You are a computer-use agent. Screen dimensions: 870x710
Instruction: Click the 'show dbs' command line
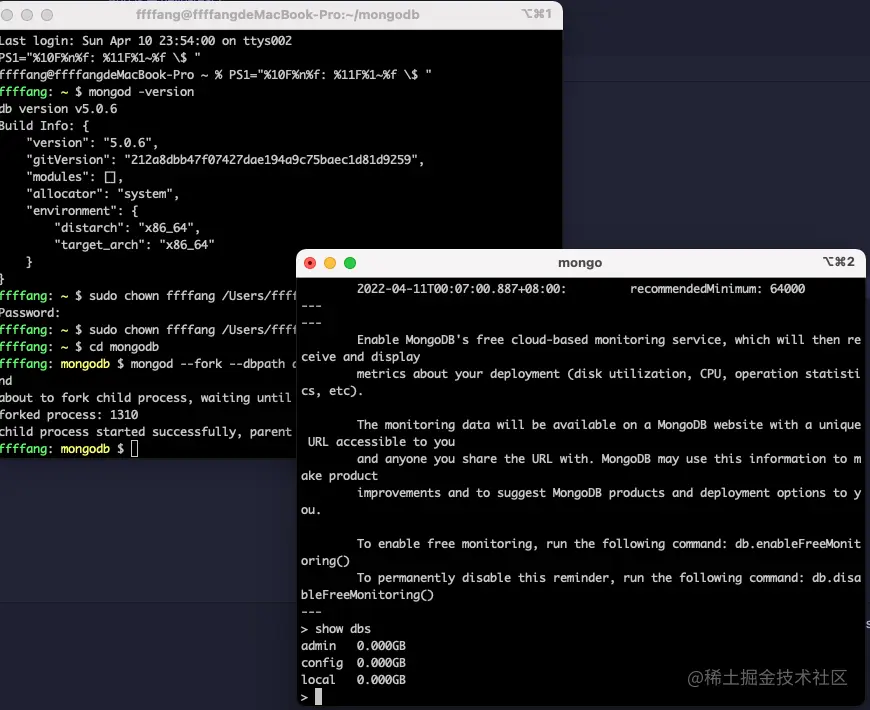tap(336, 628)
